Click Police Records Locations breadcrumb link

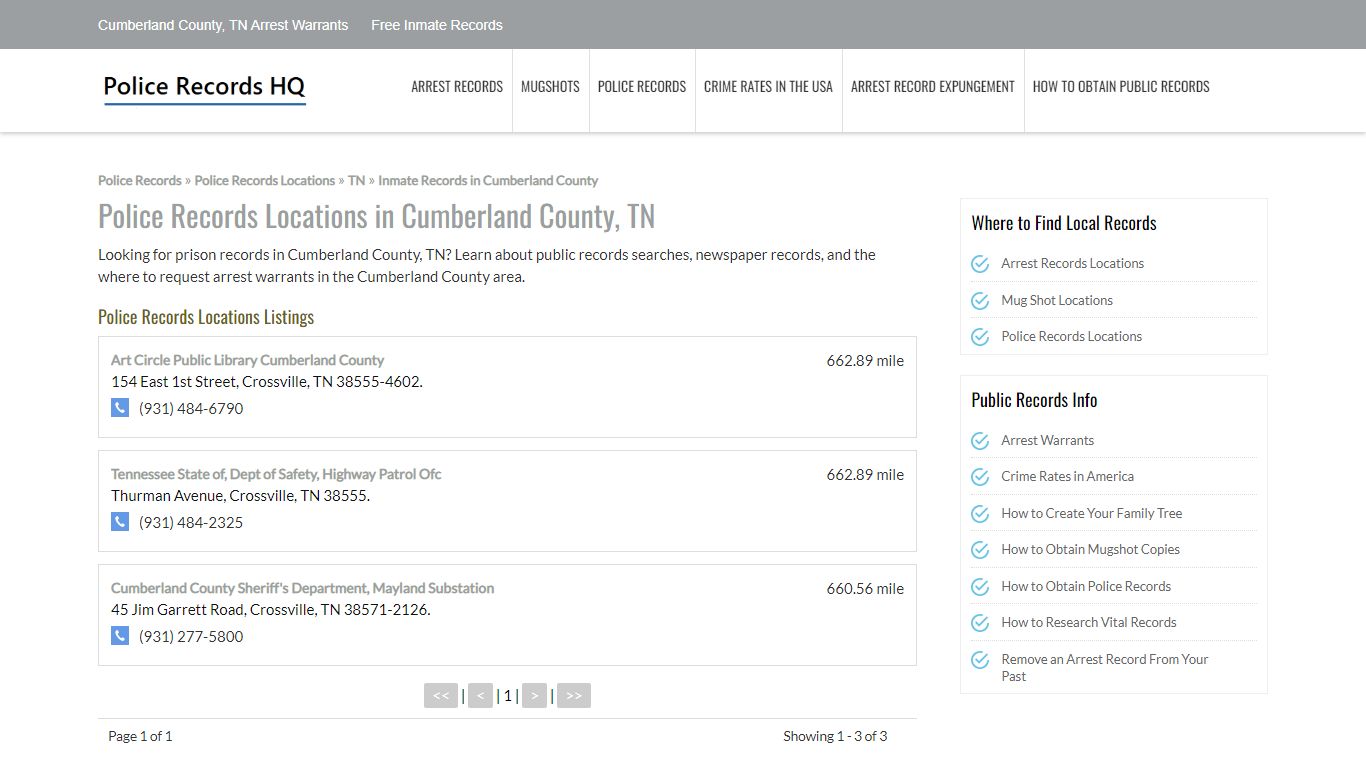point(265,181)
